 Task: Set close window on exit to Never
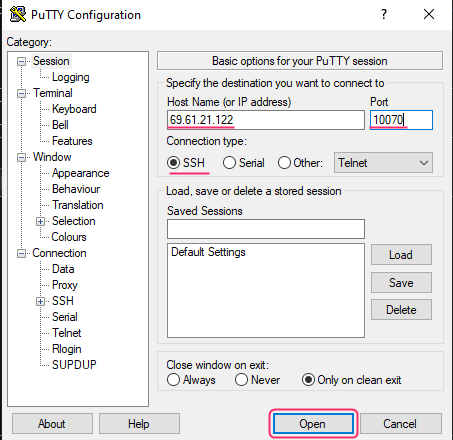(x=241, y=380)
